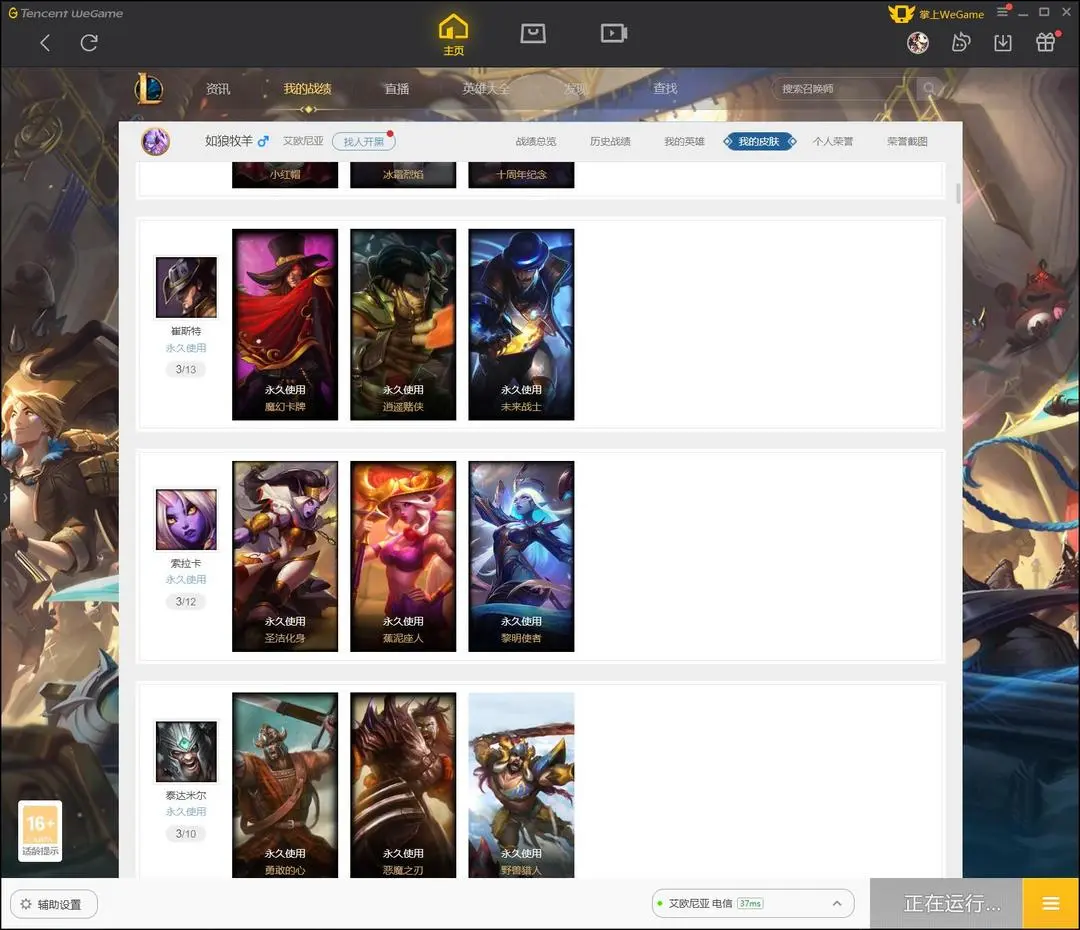The height and width of the screenshot is (930, 1080).
Task: Open the 直播 menu
Action: pos(397,89)
